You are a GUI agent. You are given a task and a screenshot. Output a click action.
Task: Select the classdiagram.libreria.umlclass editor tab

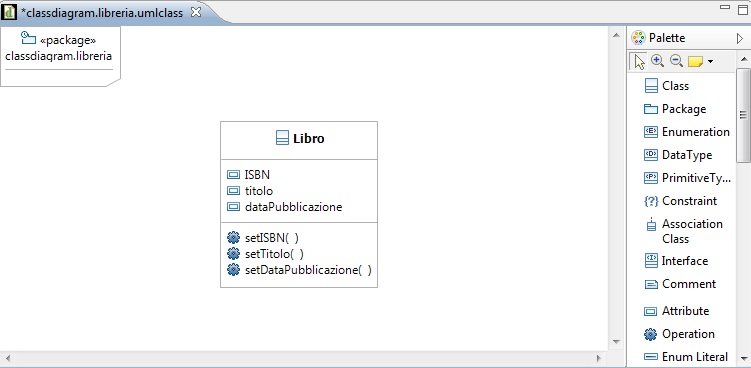coord(102,13)
